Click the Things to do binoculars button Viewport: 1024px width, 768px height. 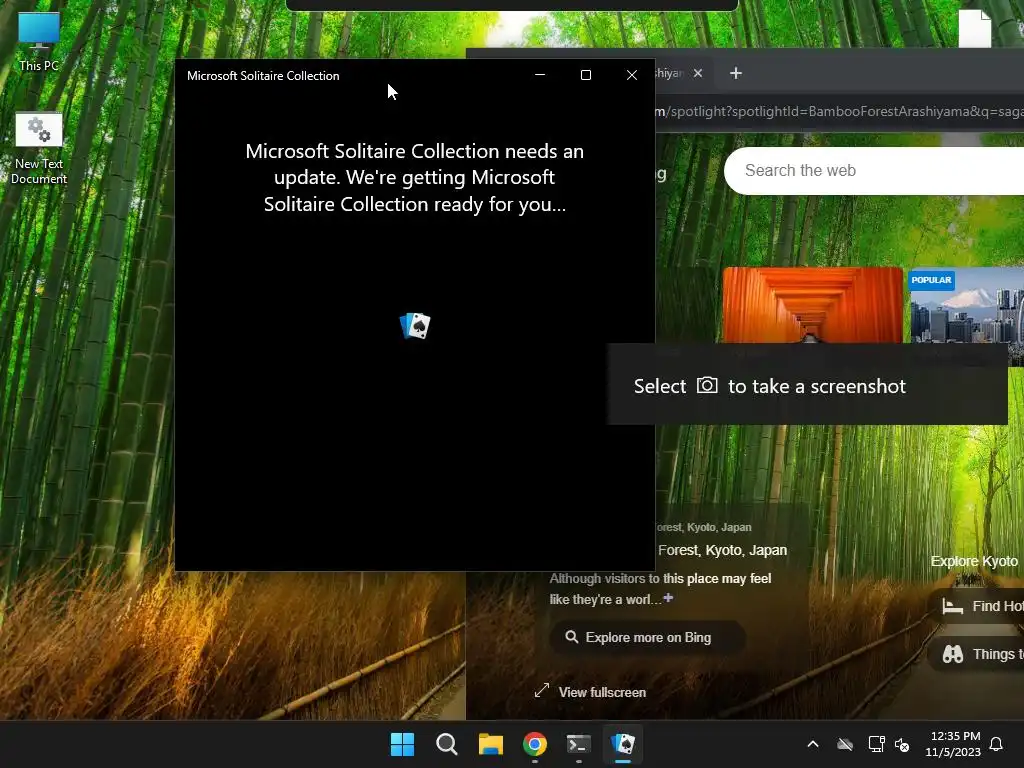pos(976,654)
